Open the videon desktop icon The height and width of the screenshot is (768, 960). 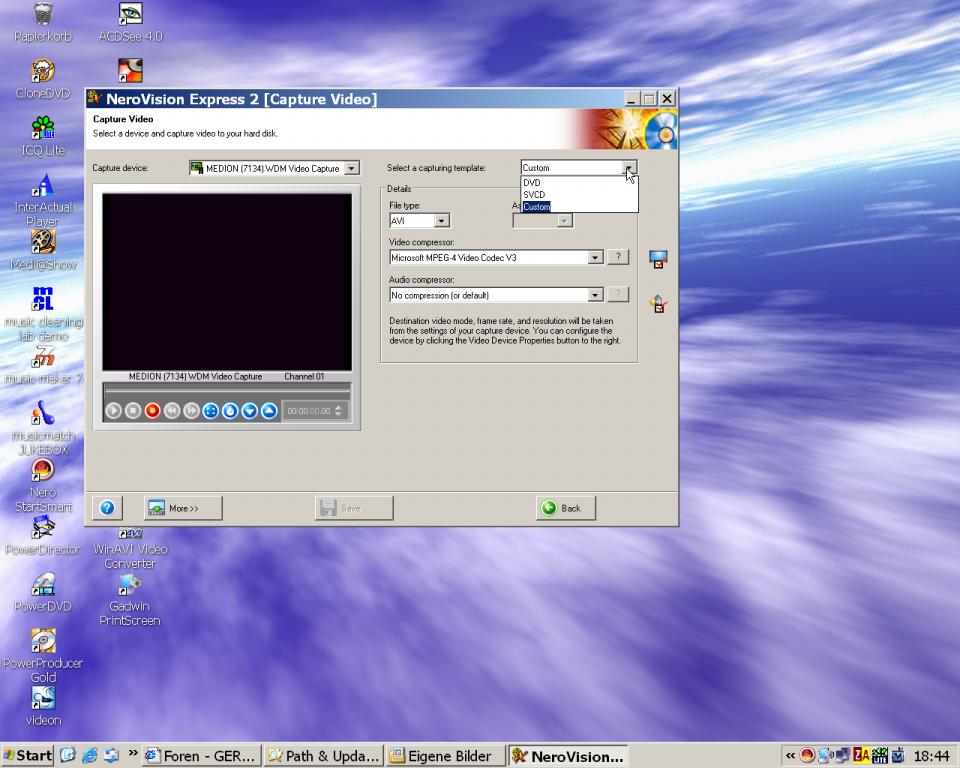[x=43, y=706]
